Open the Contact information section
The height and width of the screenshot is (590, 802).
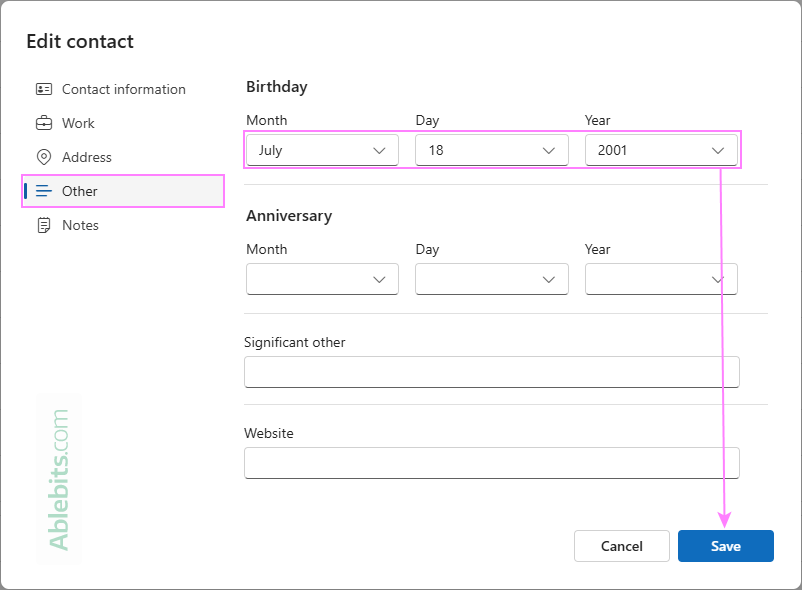123,89
